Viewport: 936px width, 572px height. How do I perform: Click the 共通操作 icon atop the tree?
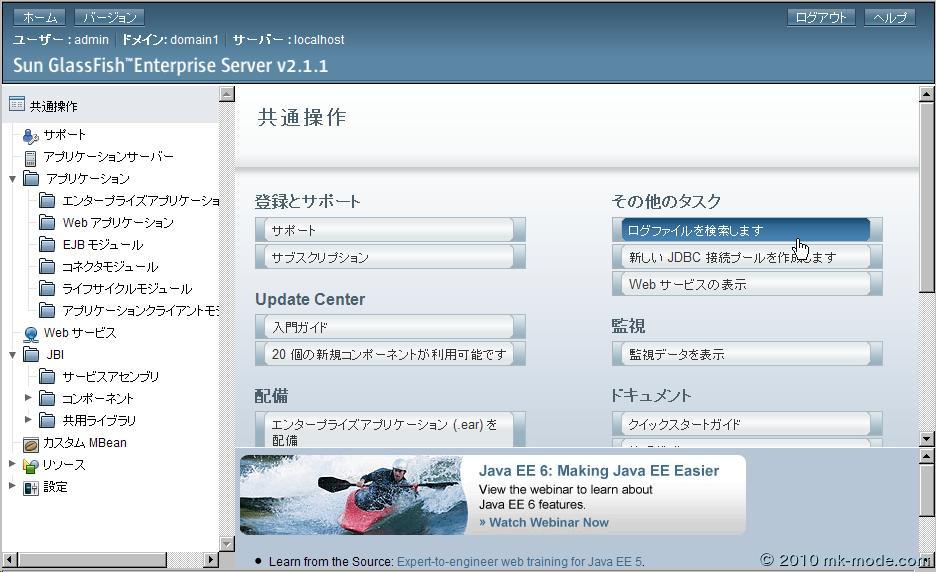(x=16, y=105)
